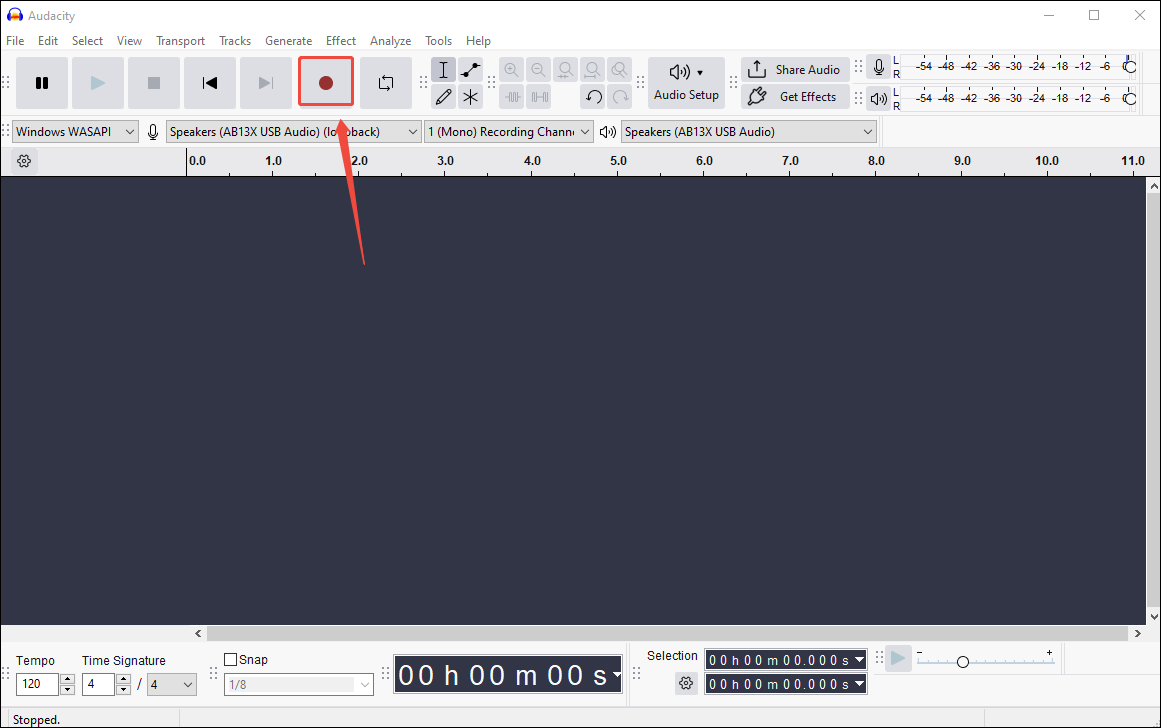1161x728 pixels.
Task: Open the Edit menu
Action: point(48,41)
